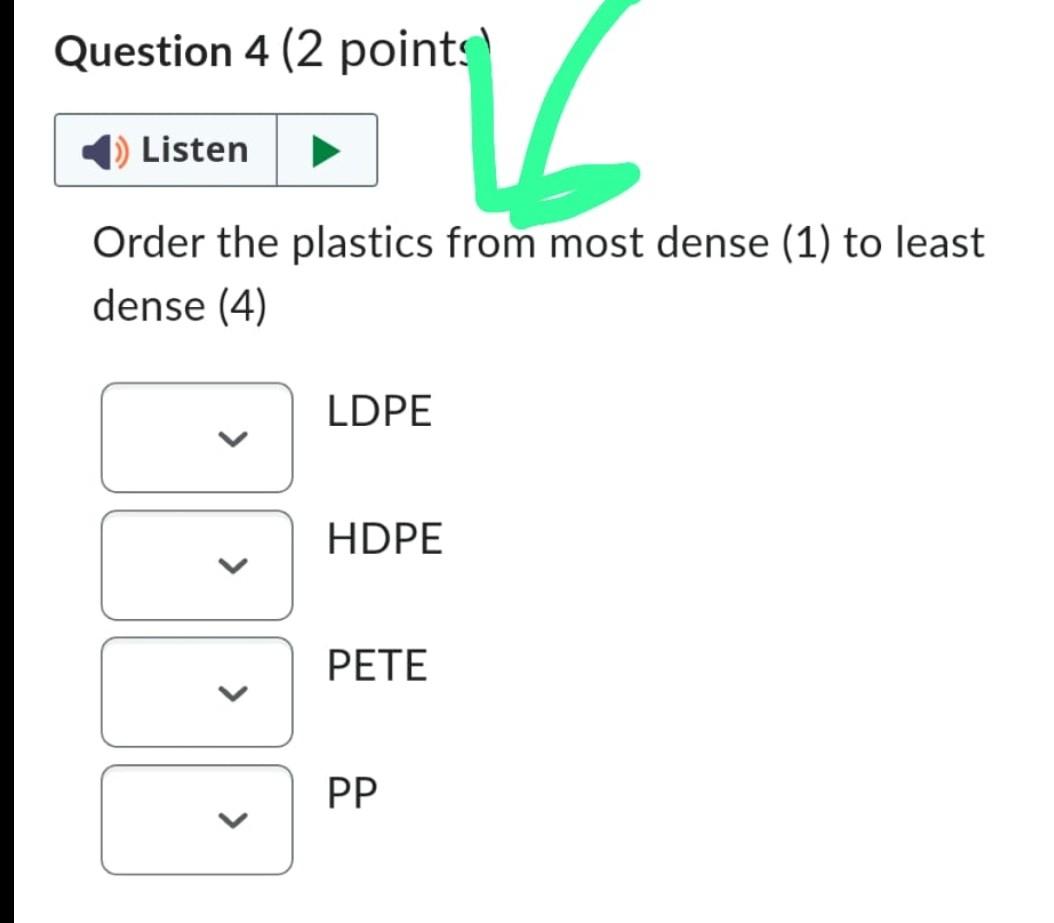Screen dimensions: 1054x923
Task: Open the ranking dropdown beside LDPE
Action: point(196,437)
